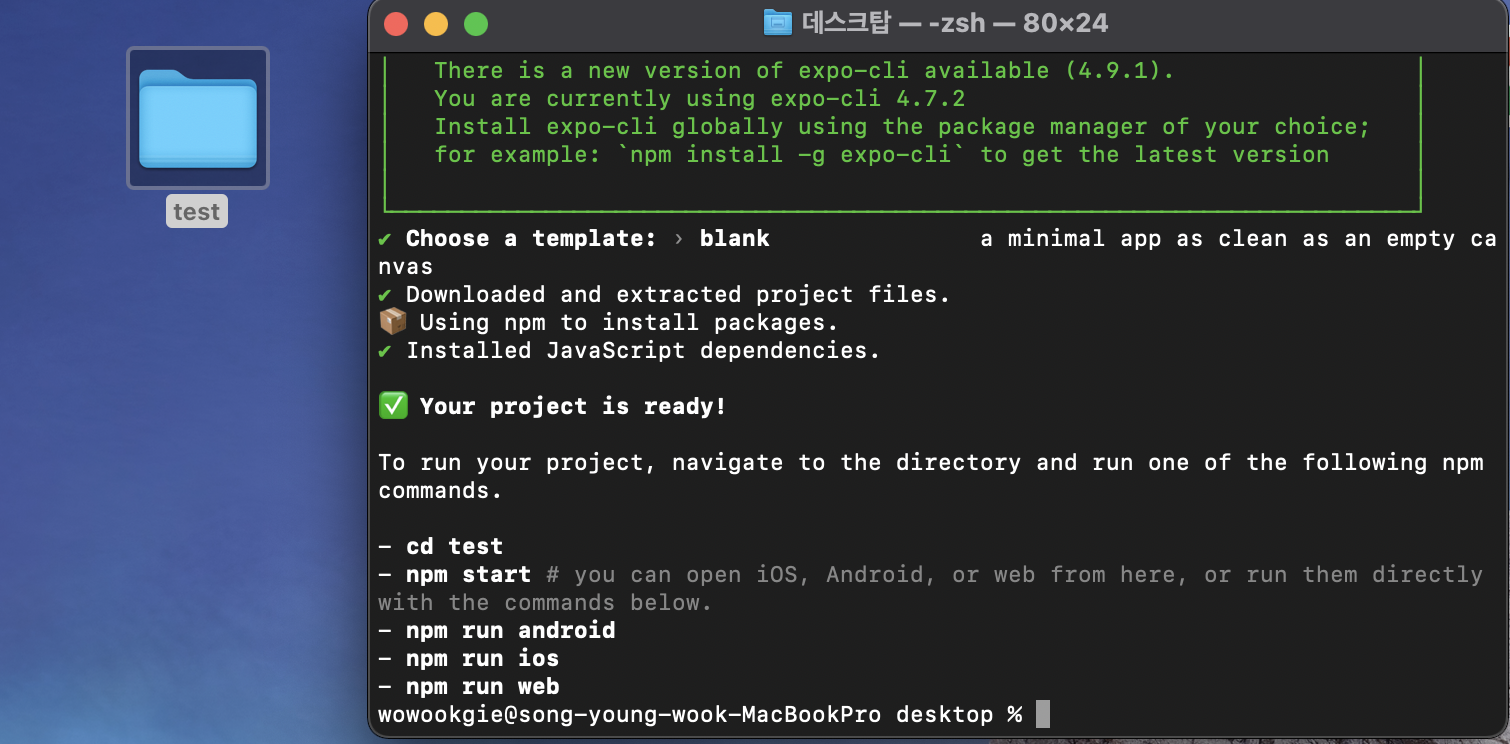Click the 'Install expo-cli globally' line
Viewport: 1510px width, 744px height.
(902, 126)
